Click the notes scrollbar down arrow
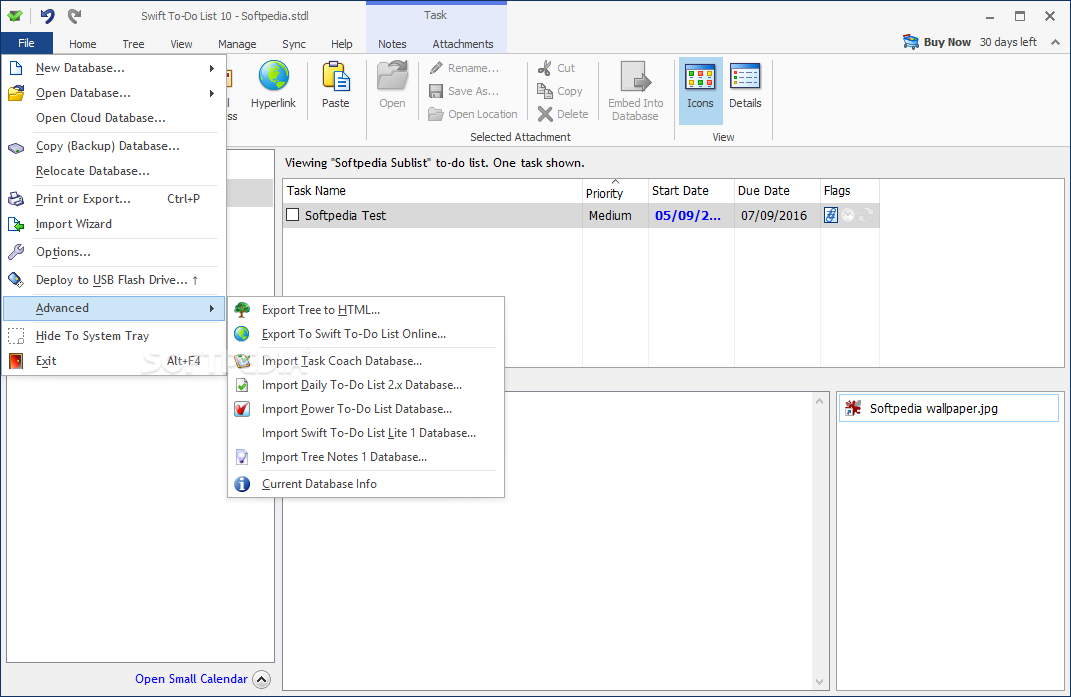The height and width of the screenshot is (697, 1071). [x=819, y=681]
